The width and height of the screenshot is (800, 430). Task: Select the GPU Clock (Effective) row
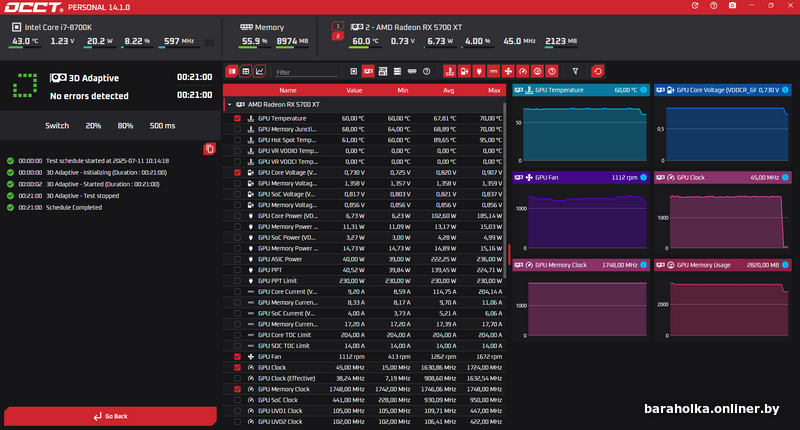[364, 378]
